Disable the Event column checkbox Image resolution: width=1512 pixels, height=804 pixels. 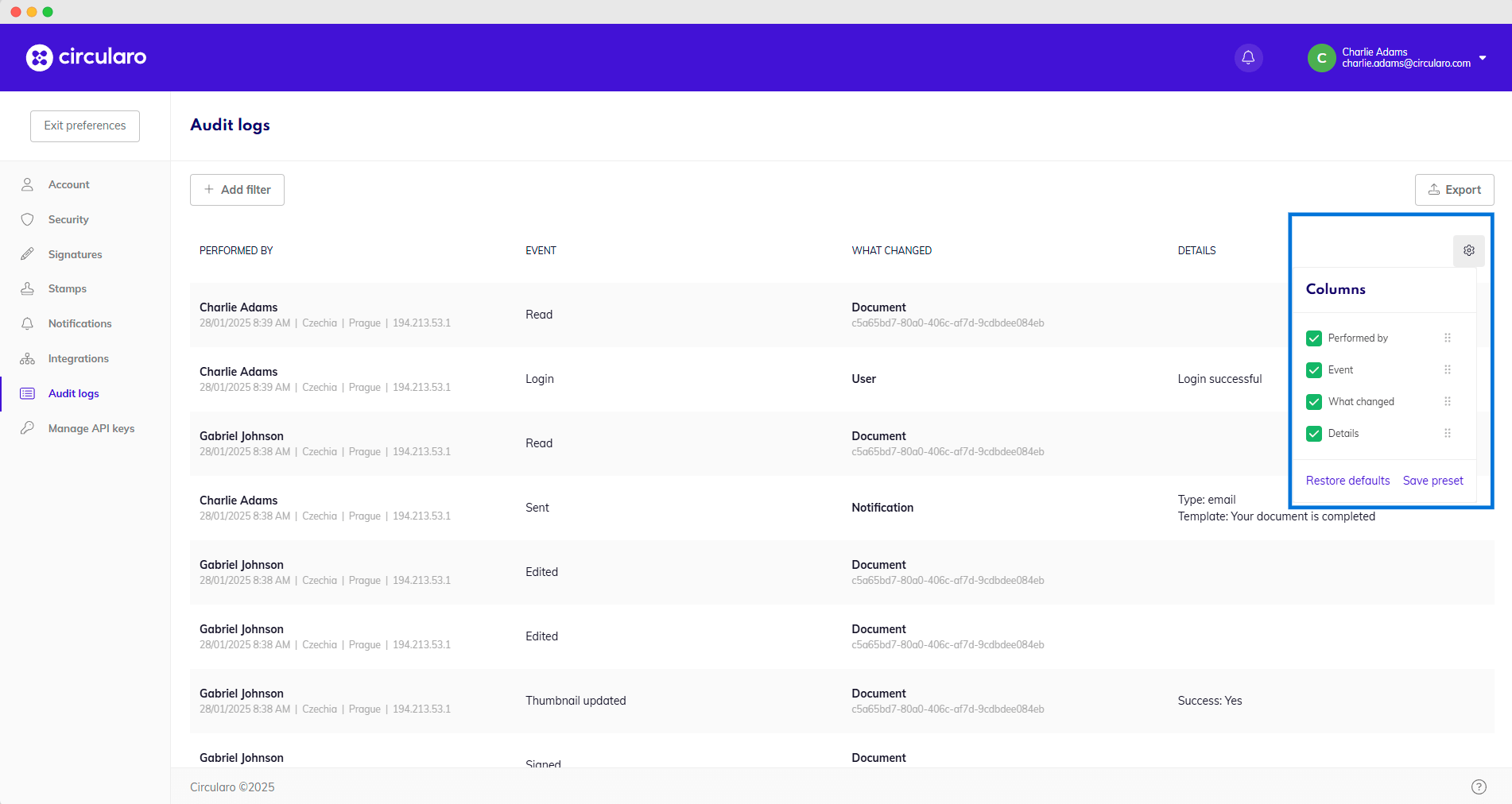[x=1313, y=369]
